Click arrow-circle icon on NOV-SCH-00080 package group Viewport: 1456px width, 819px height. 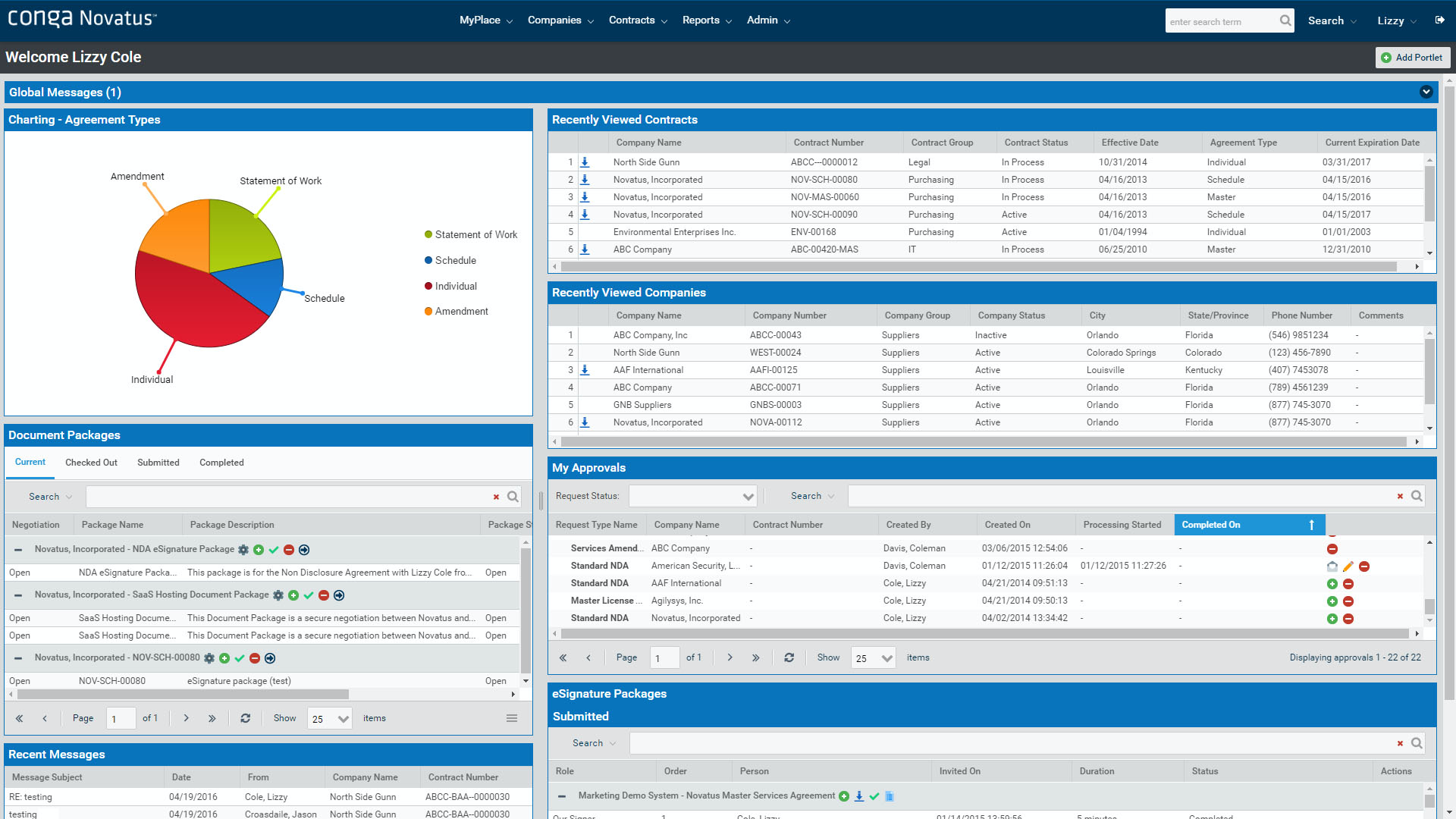click(270, 658)
